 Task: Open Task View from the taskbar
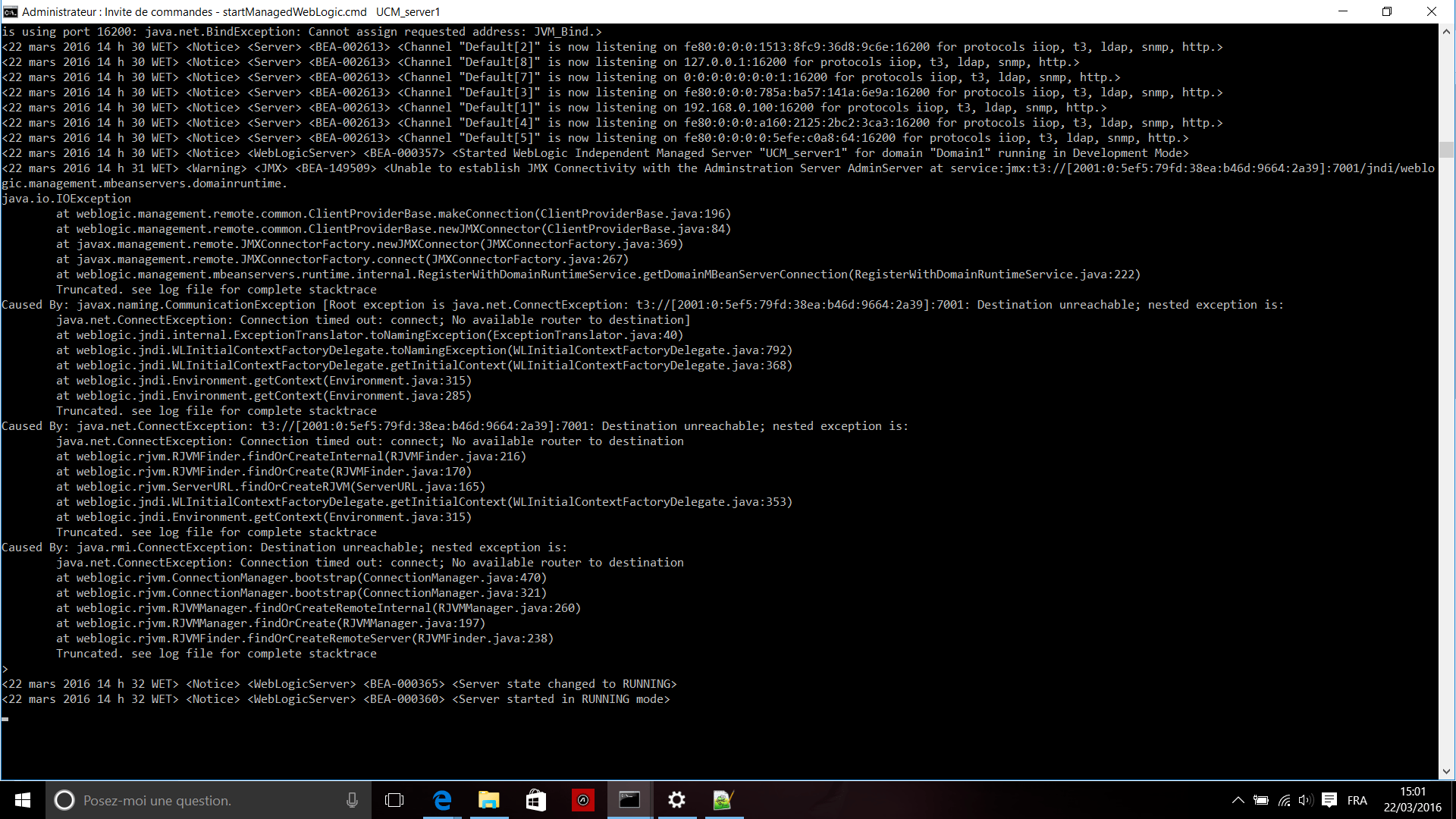pos(394,800)
